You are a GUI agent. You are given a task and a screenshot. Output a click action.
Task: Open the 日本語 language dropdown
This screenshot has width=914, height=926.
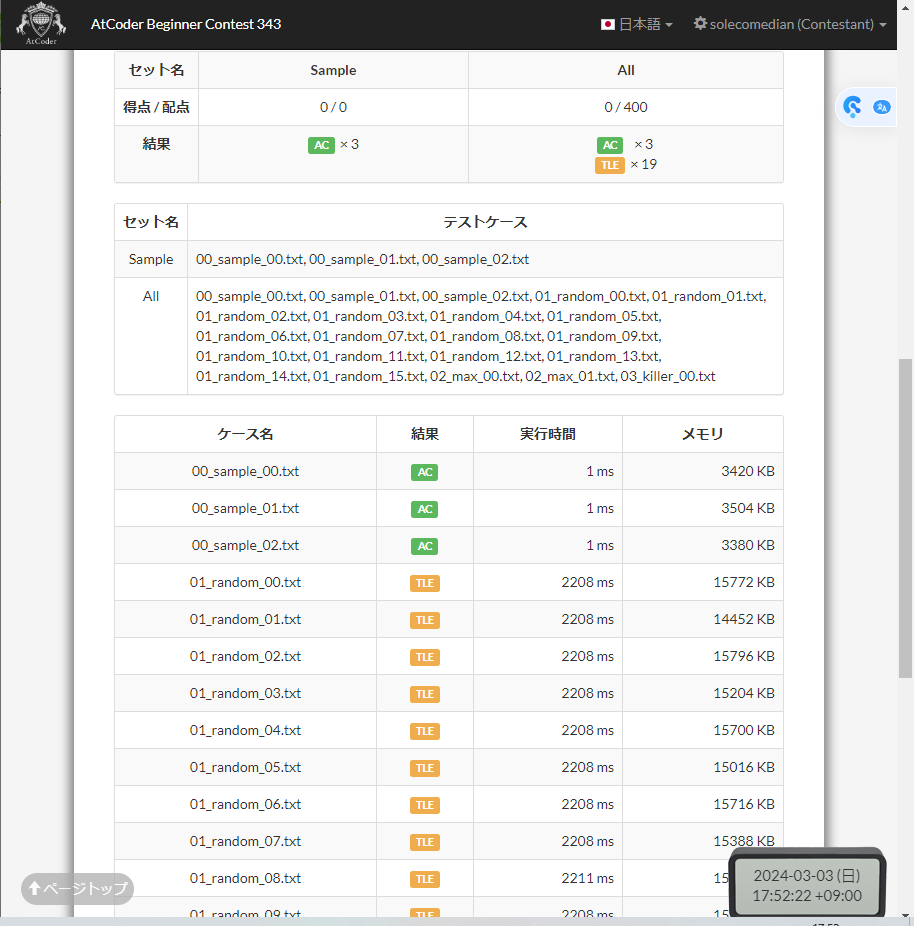(636, 24)
